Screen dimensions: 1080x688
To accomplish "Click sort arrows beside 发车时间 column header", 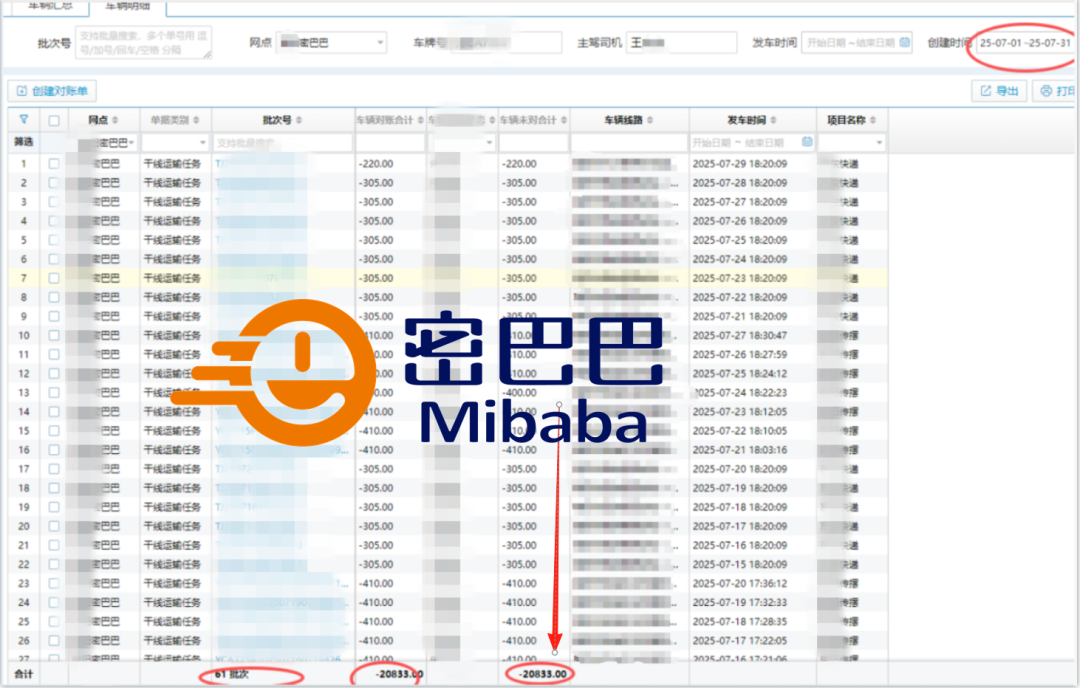I will click(773, 121).
